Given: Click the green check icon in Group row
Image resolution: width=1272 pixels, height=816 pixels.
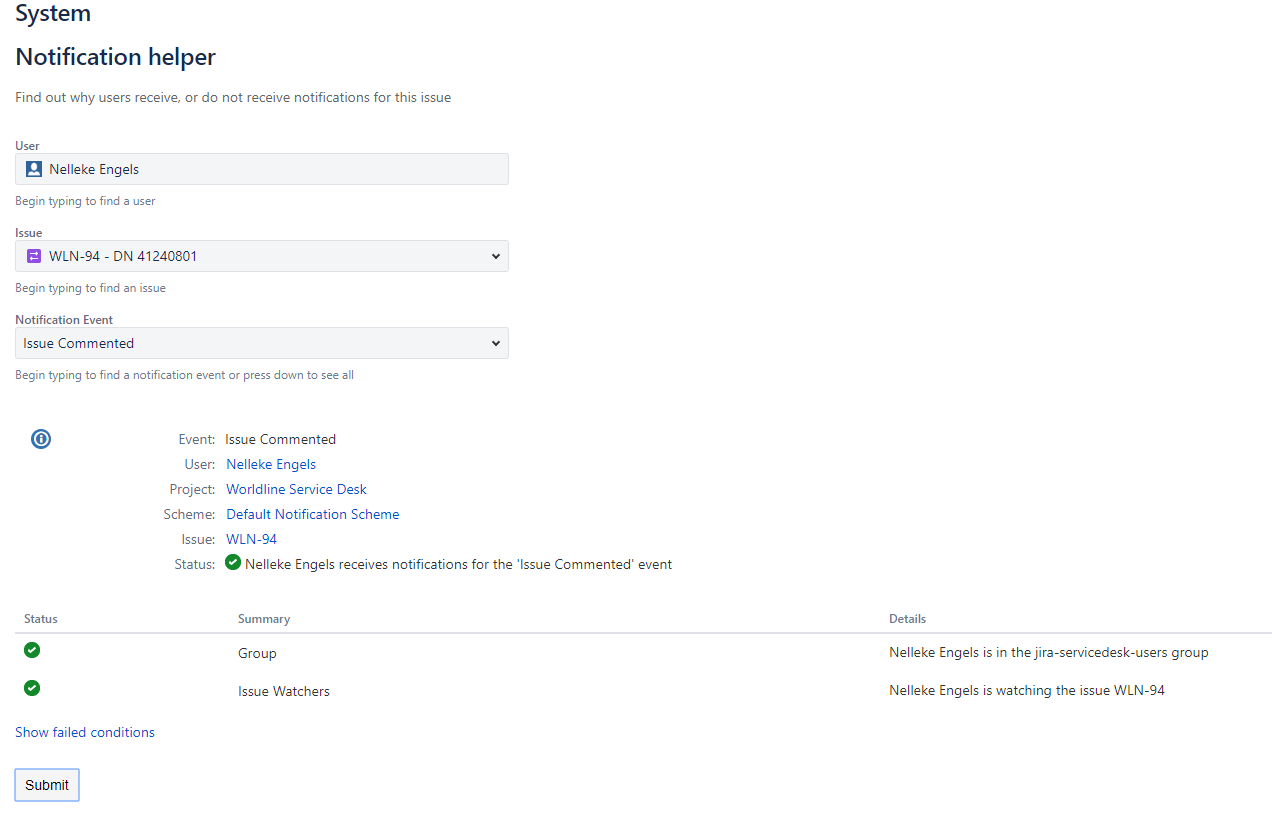Looking at the screenshot, I should 32,650.
